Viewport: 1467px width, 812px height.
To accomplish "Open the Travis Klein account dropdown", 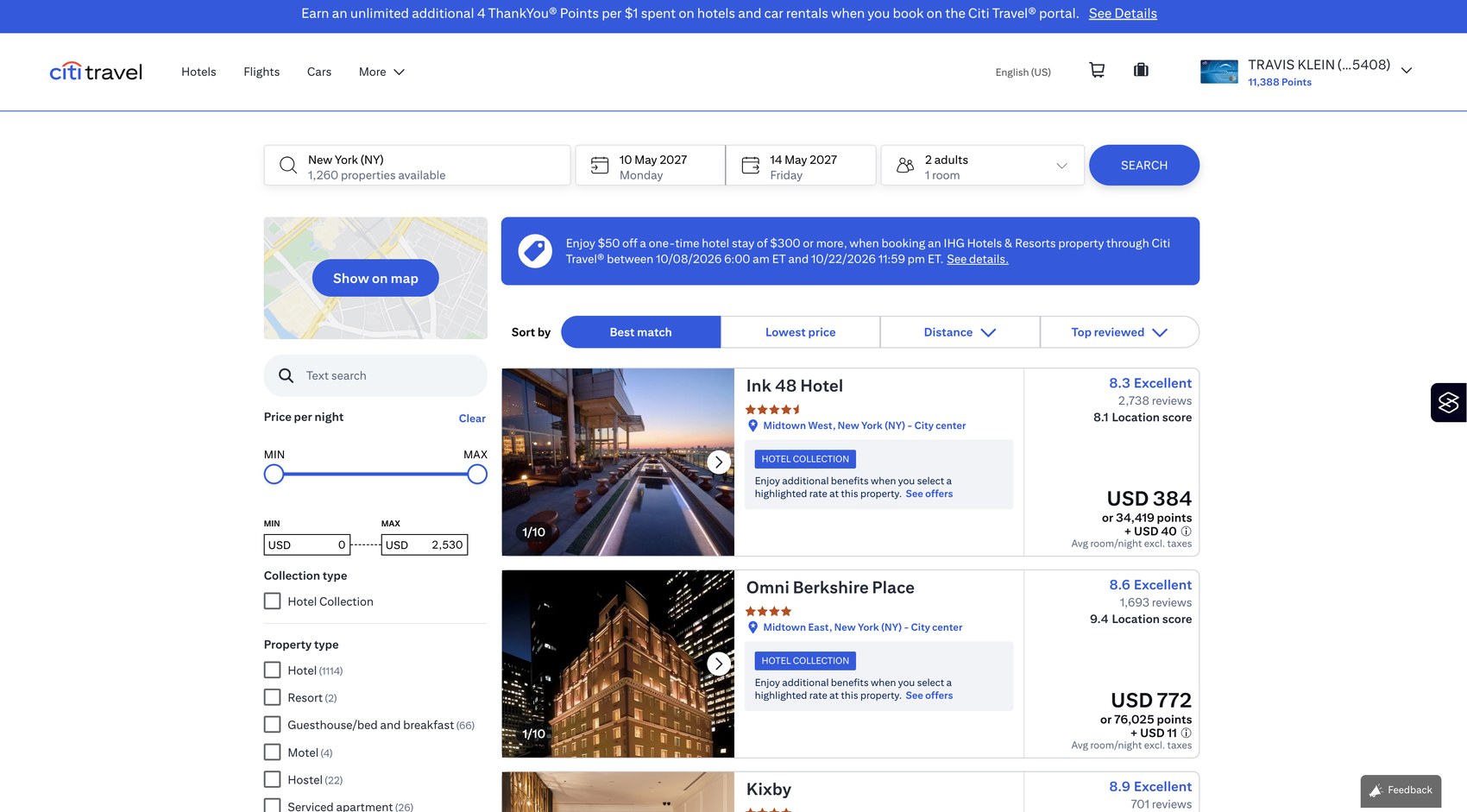I will (x=1406, y=71).
